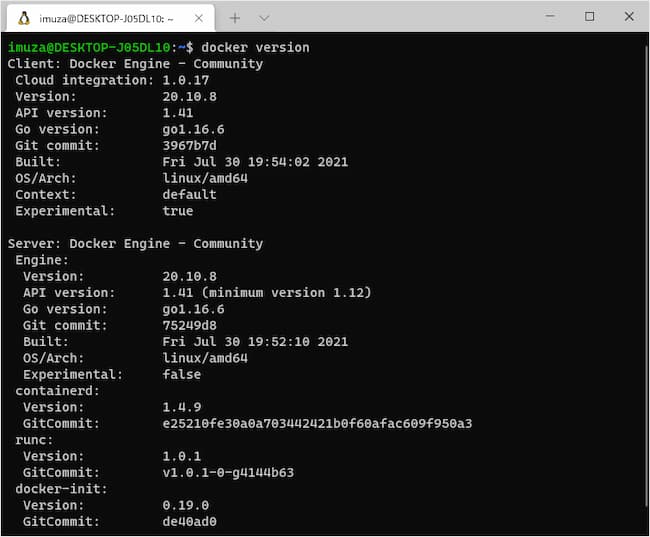Click the 'runc:' heading
The height and width of the screenshot is (537, 650).
click(34, 440)
